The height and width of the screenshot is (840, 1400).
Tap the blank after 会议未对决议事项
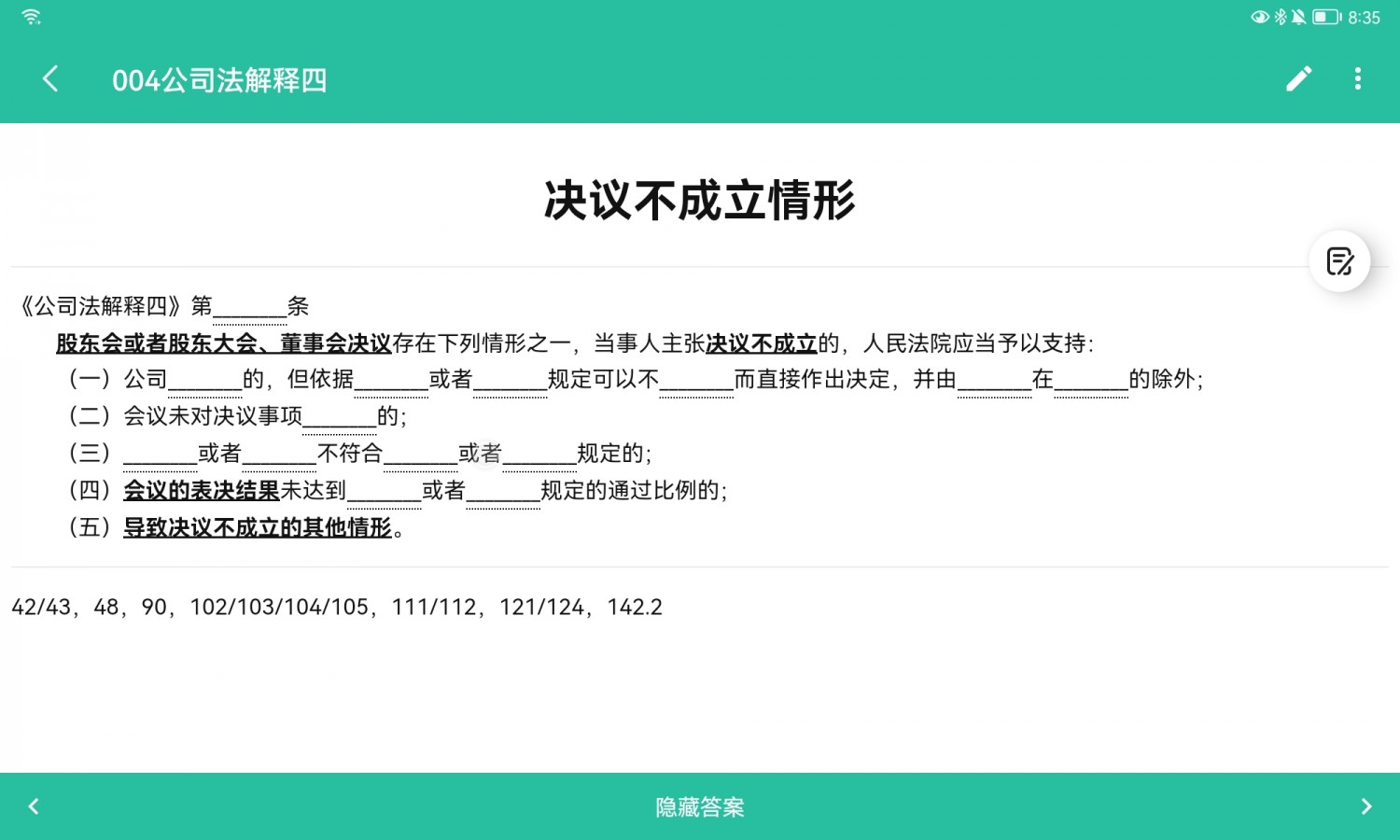click(340, 417)
